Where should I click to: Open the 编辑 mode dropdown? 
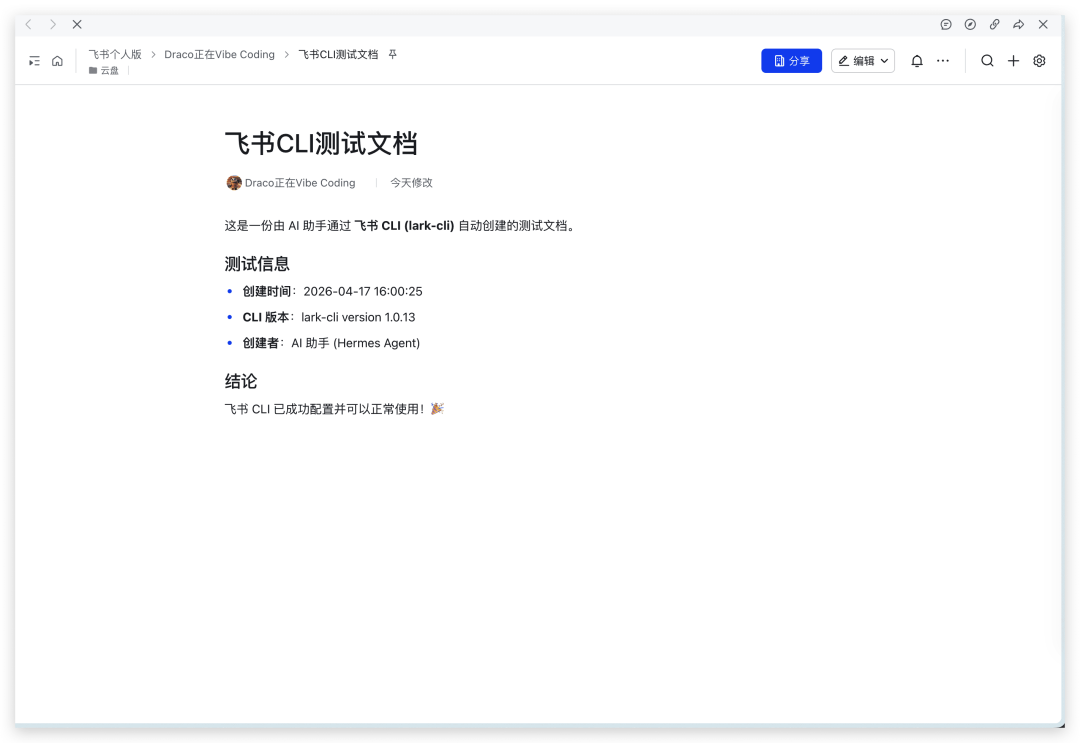tap(862, 61)
